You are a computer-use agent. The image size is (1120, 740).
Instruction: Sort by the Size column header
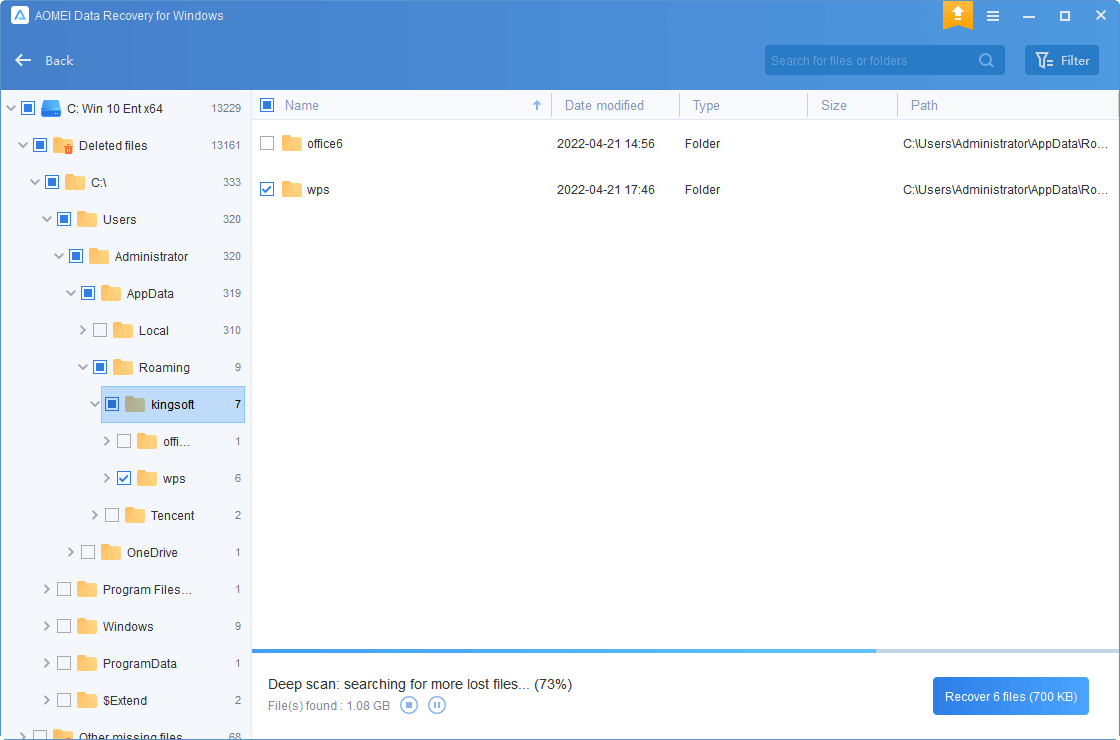pyautogui.click(x=834, y=105)
